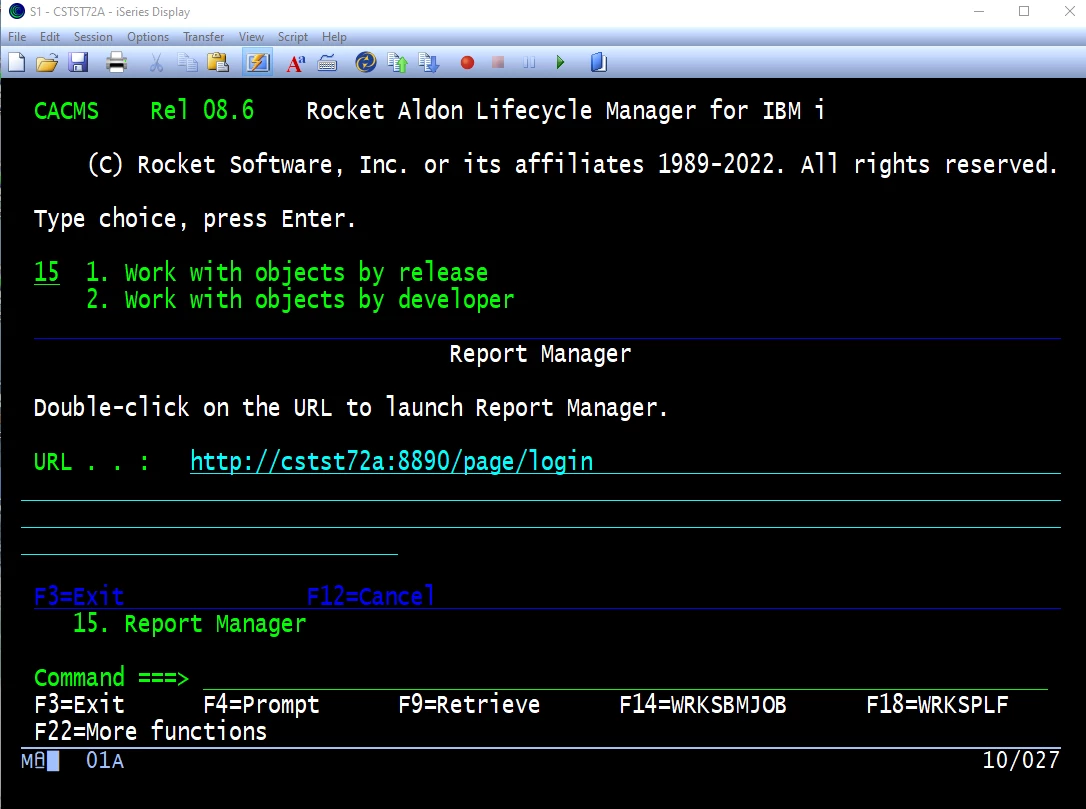Click the Report Manager login URL

391,461
